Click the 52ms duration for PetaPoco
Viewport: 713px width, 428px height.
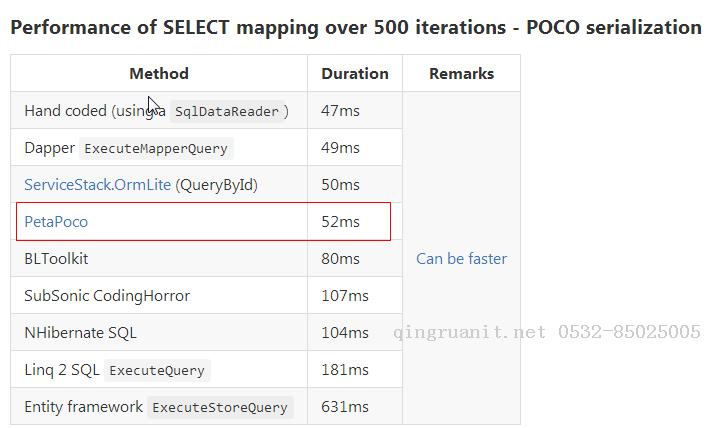tap(340, 222)
